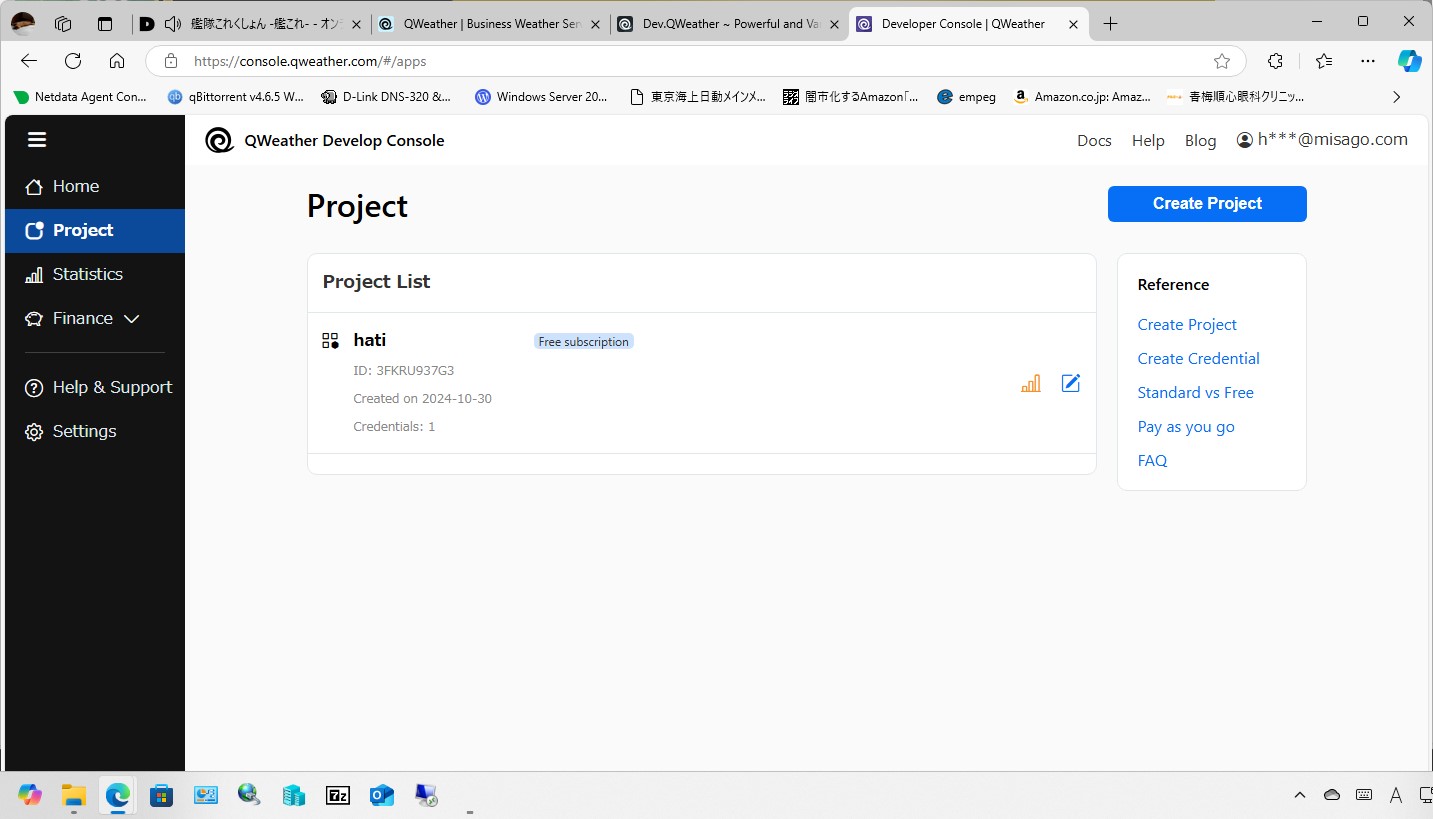Screen dimensions: 1433x819
Task: Open Pay as you go link
Action: pos(1186,427)
